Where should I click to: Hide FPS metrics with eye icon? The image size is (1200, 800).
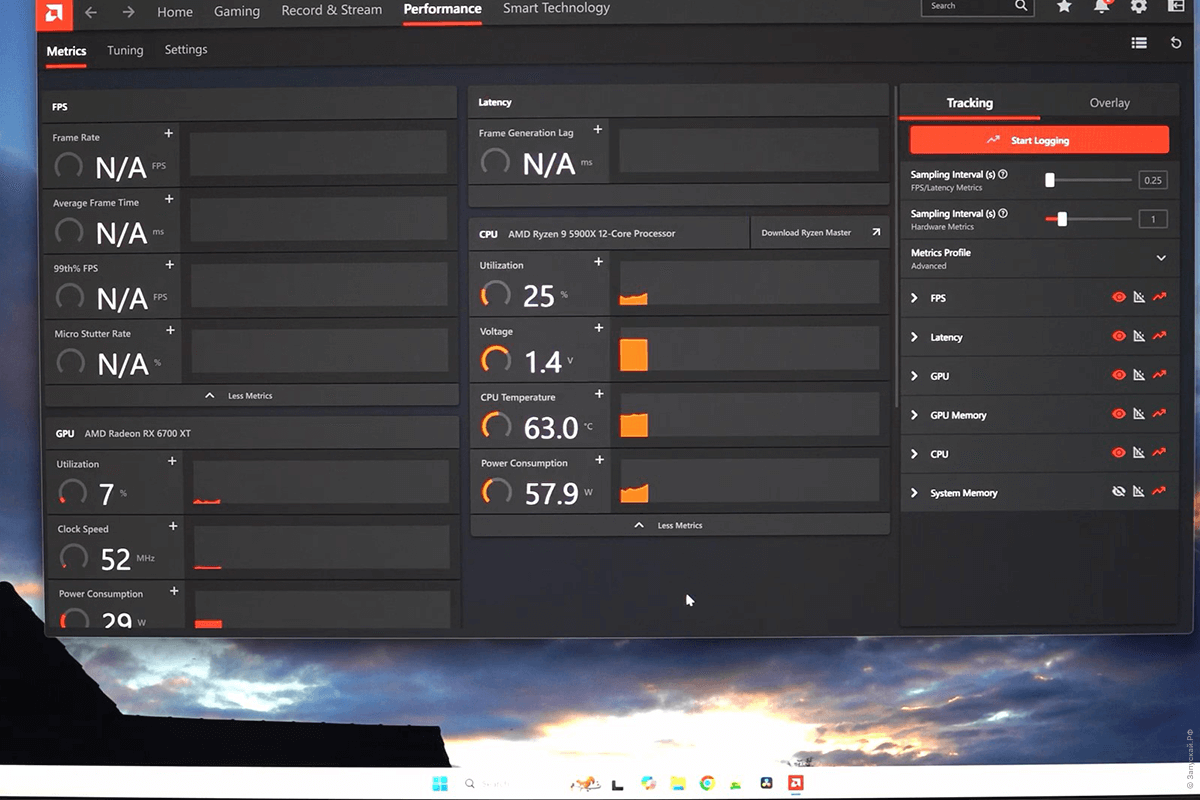click(x=1119, y=297)
